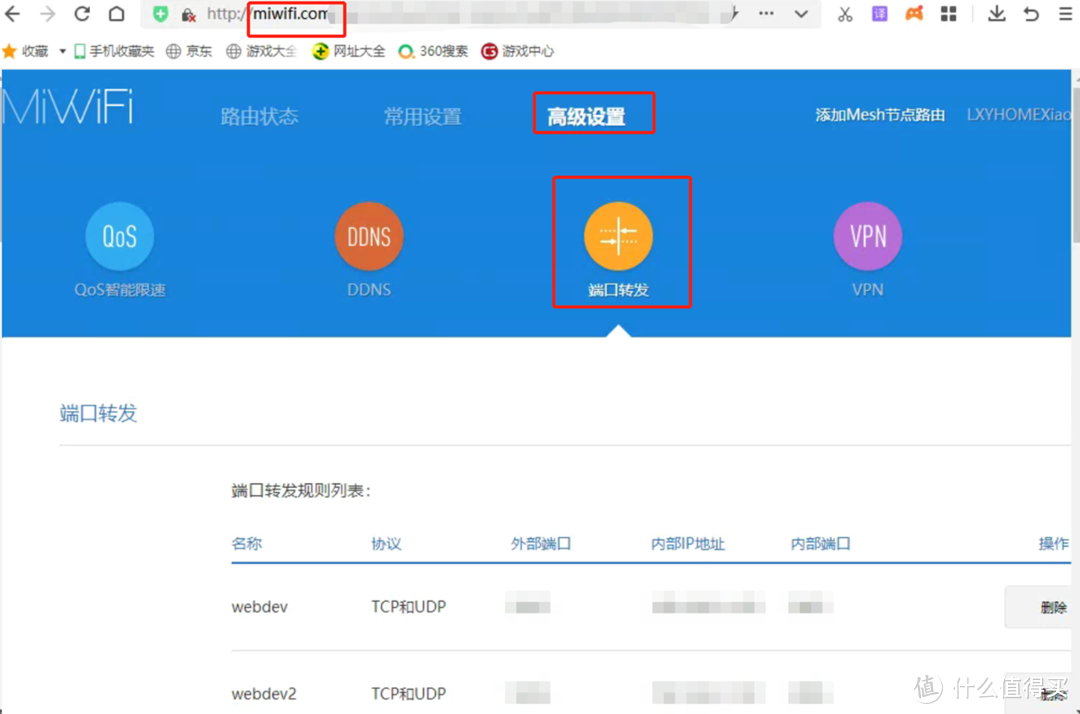The width and height of the screenshot is (1080, 714).
Task: Open the 网址大全 bookmark
Action: pos(349,51)
